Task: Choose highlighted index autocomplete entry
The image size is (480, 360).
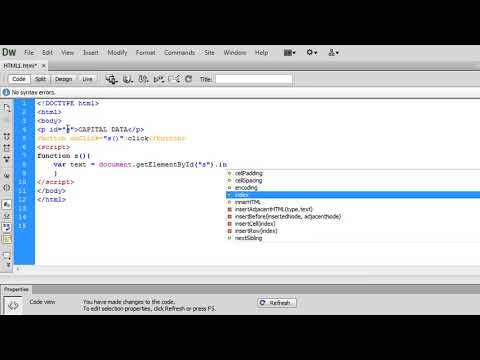Action: coord(353,195)
